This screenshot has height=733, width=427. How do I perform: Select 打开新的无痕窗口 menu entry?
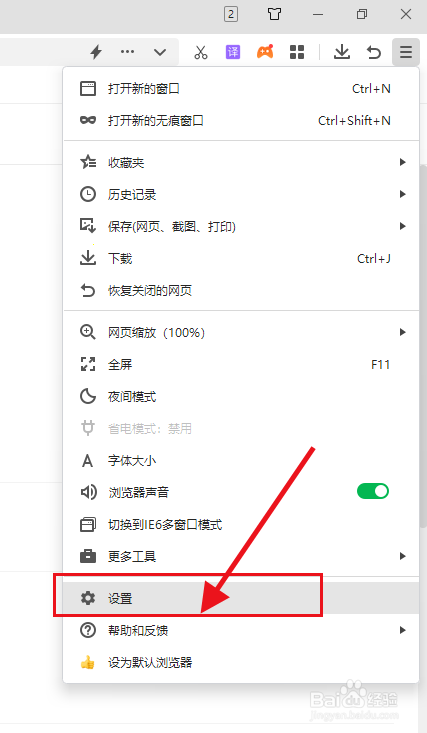pyautogui.click(x=241, y=121)
